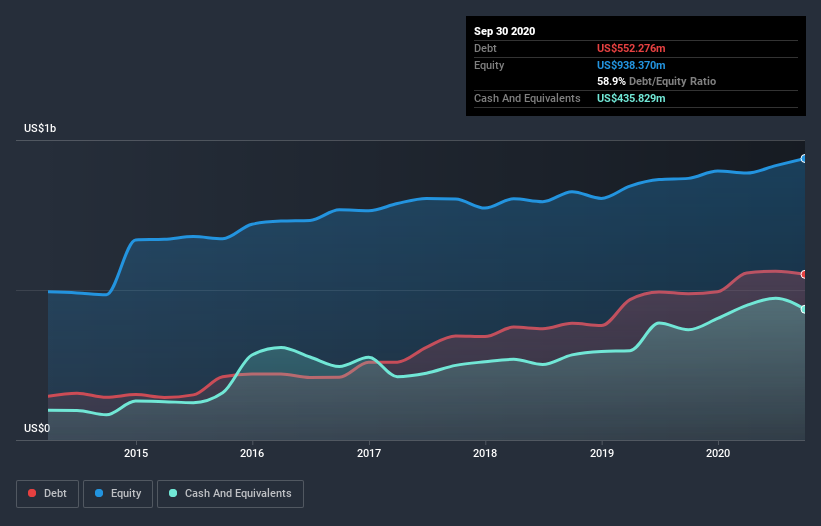Click the US$0 y-axis label
This screenshot has height=526, width=821.
[37, 428]
